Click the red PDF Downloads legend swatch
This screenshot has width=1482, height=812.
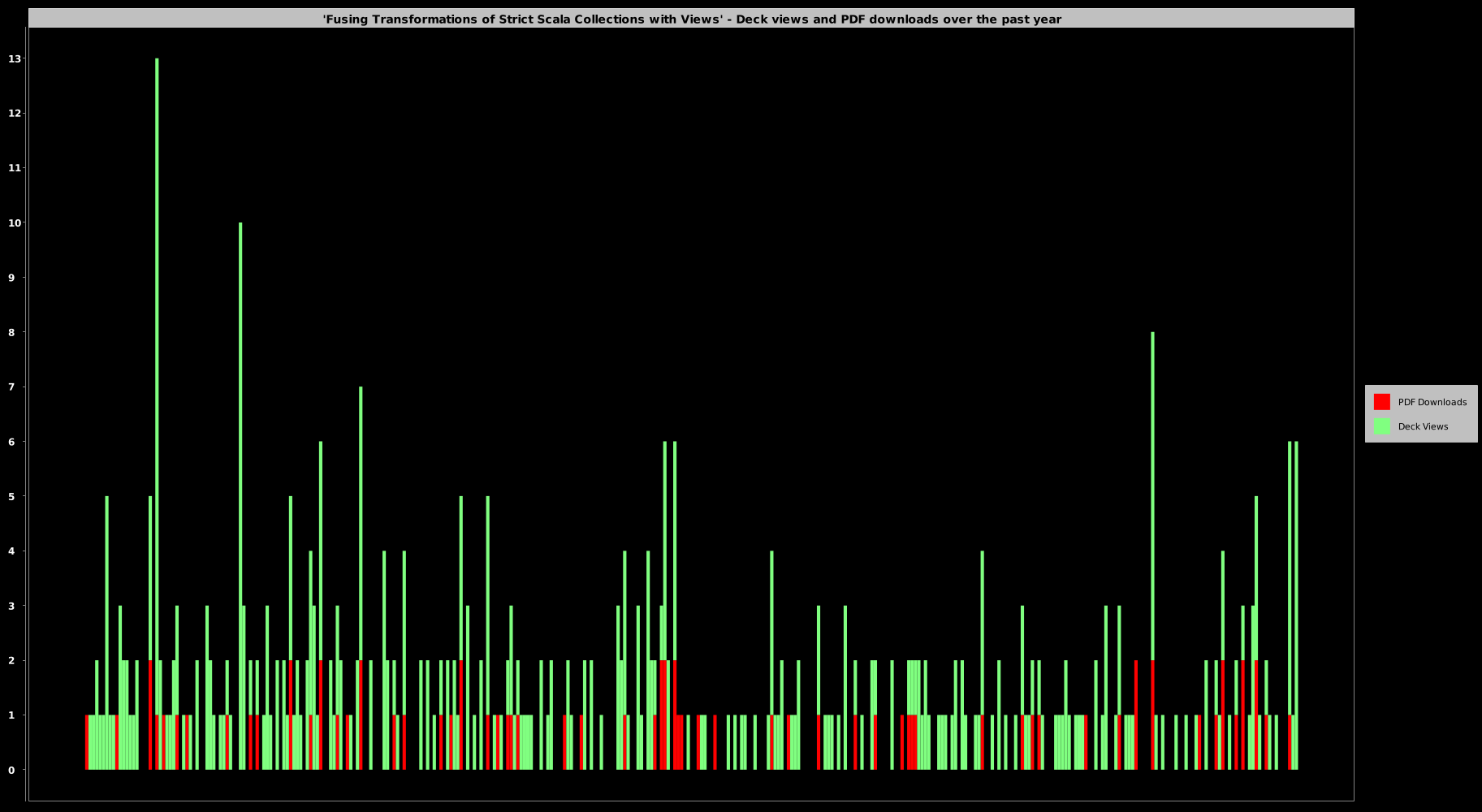click(x=1381, y=402)
